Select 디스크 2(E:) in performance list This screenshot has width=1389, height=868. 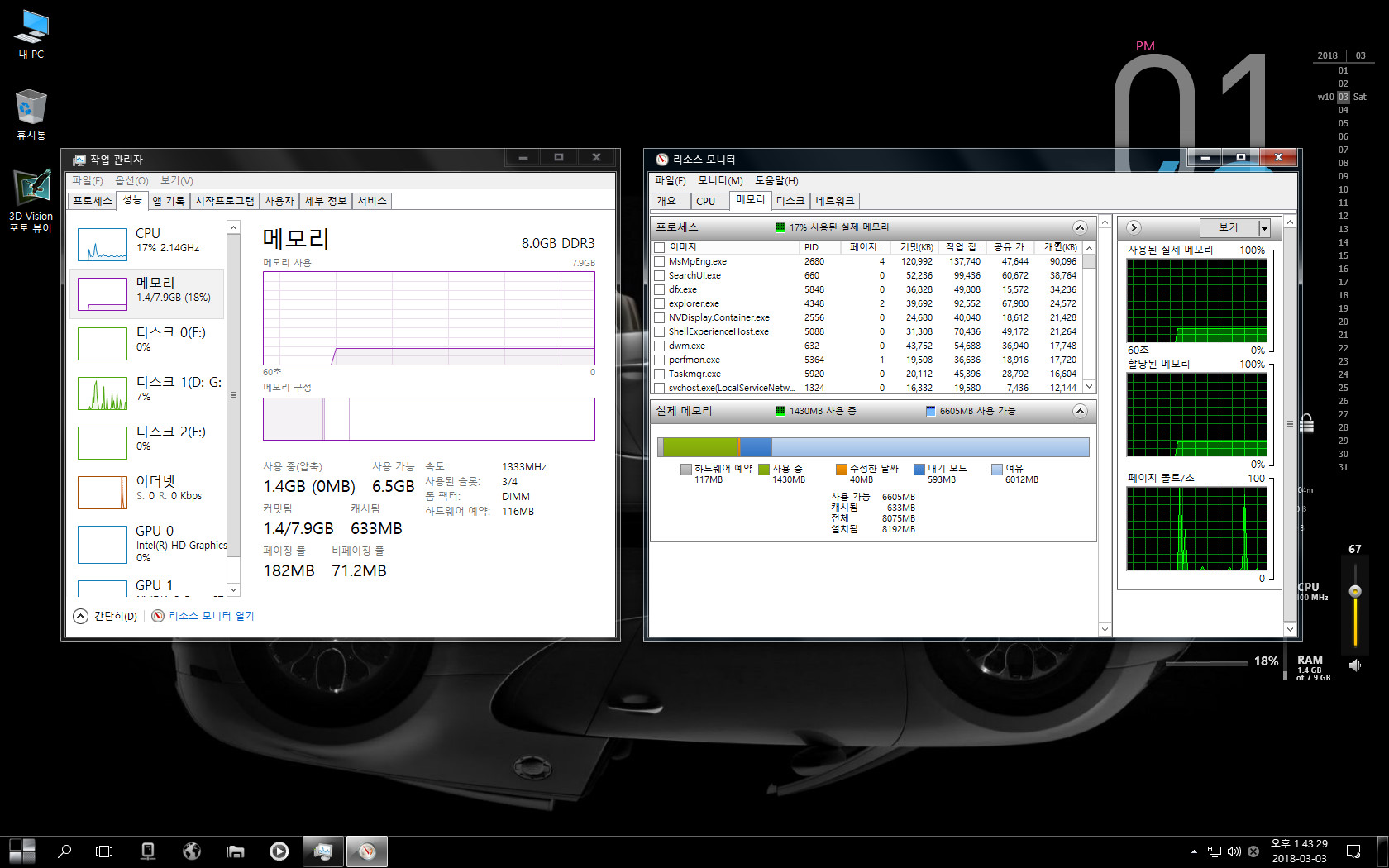[x=147, y=442]
